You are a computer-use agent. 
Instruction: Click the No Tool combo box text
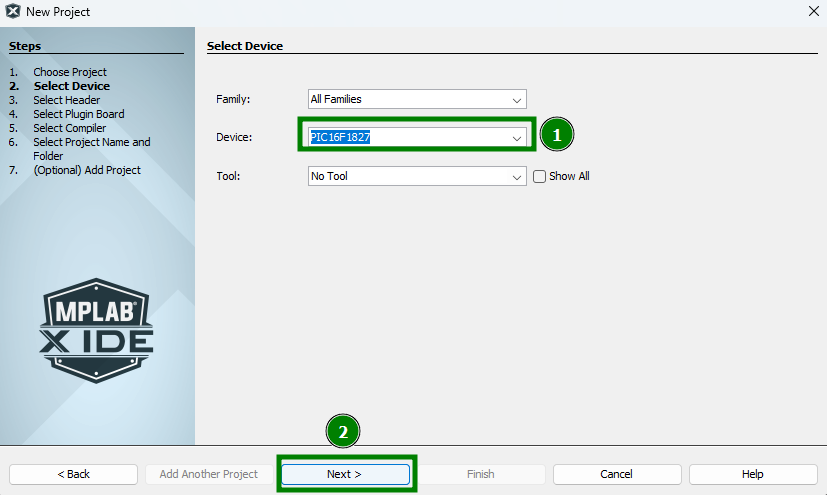pyautogui.click(x=329, y=176)
